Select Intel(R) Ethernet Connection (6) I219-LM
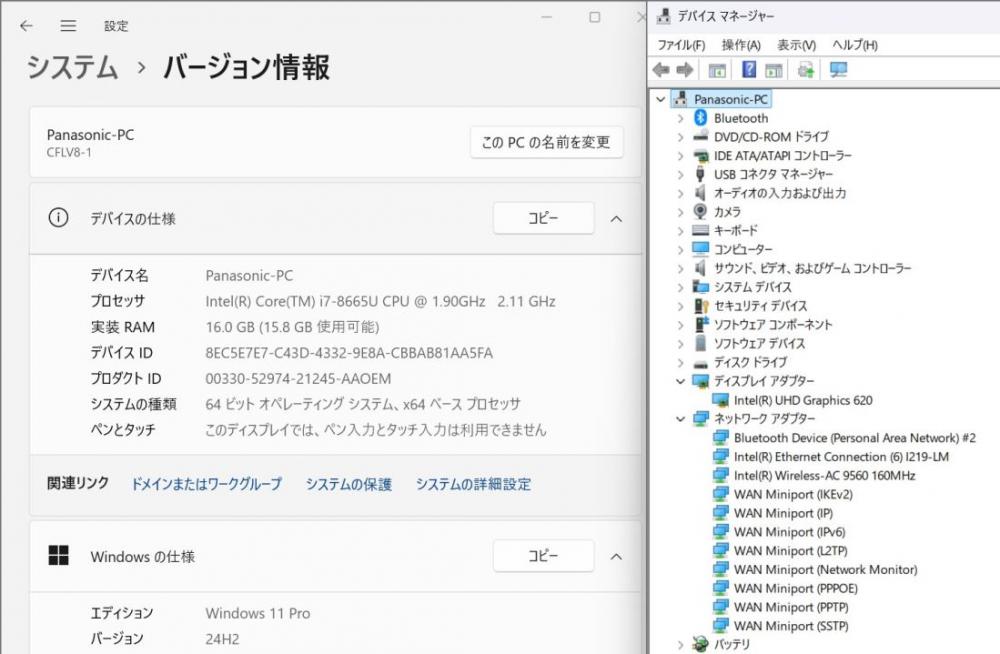Viewport: 1000px width, 654px height. (841, 457)
